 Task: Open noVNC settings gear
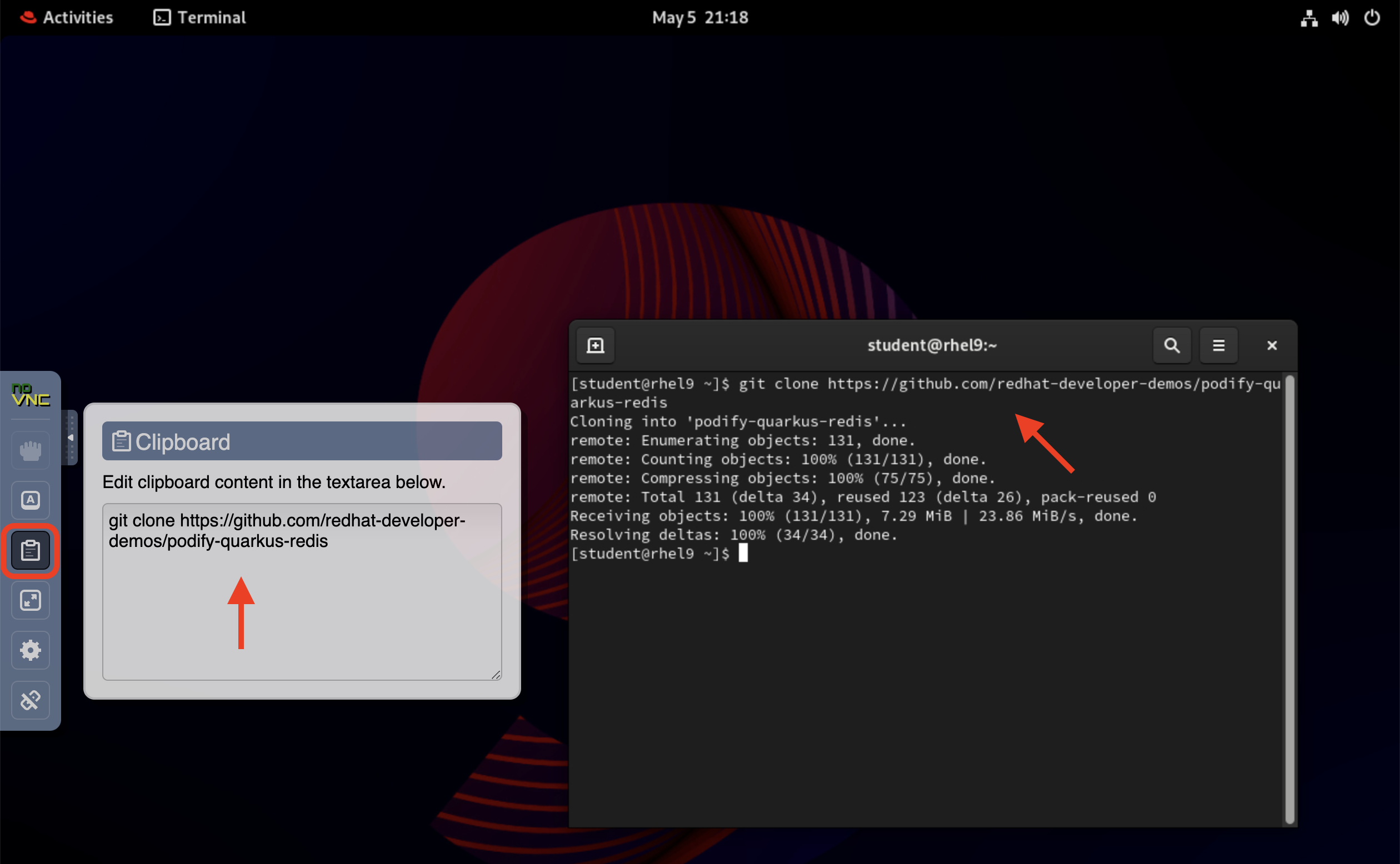31,650
